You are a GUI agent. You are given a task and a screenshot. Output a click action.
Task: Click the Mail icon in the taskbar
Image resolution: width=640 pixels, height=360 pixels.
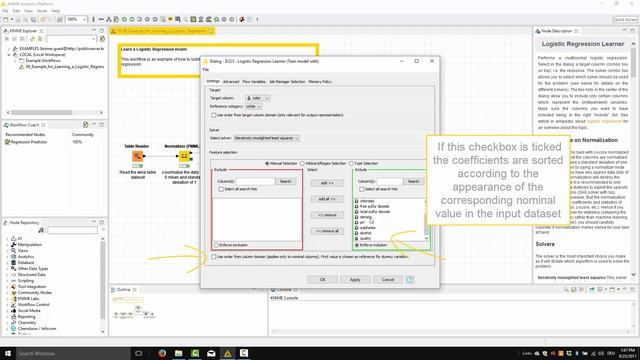(211, 353)
